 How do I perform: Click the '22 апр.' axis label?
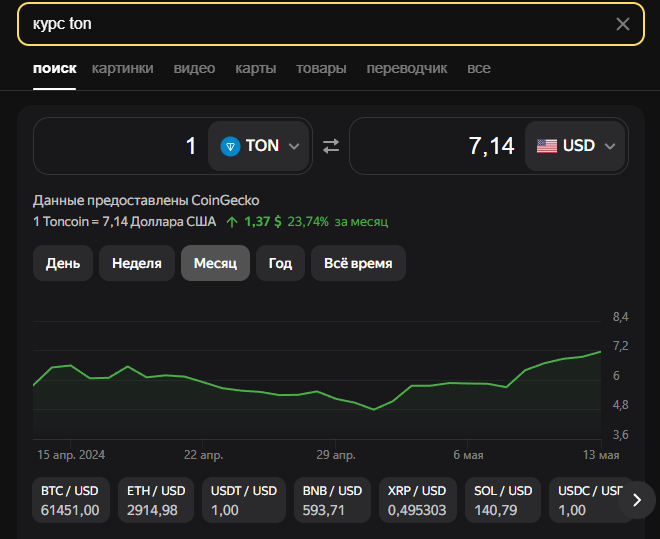(x=203, y=455)
